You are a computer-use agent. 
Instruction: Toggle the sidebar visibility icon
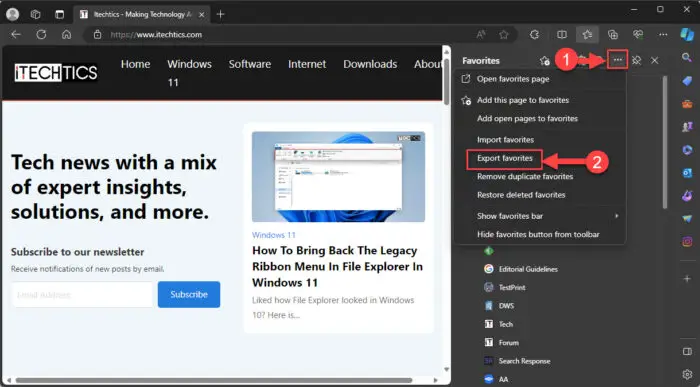click(x=687, y=352)
